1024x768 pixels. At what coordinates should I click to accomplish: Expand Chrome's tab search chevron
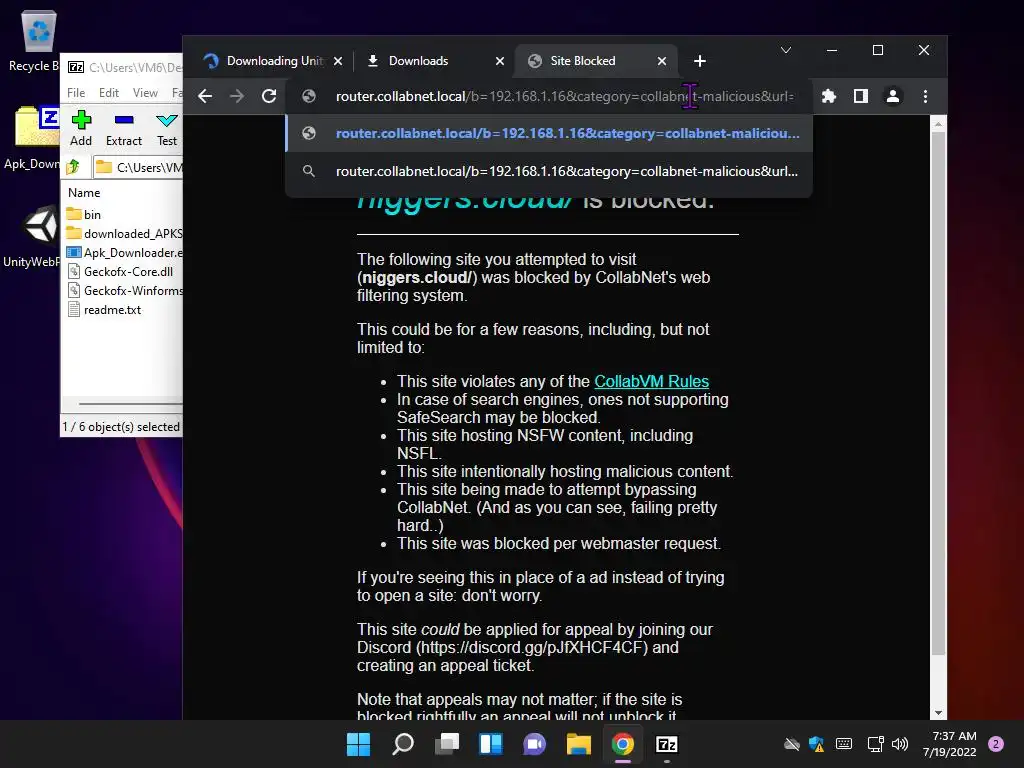(x=786, y=50)
